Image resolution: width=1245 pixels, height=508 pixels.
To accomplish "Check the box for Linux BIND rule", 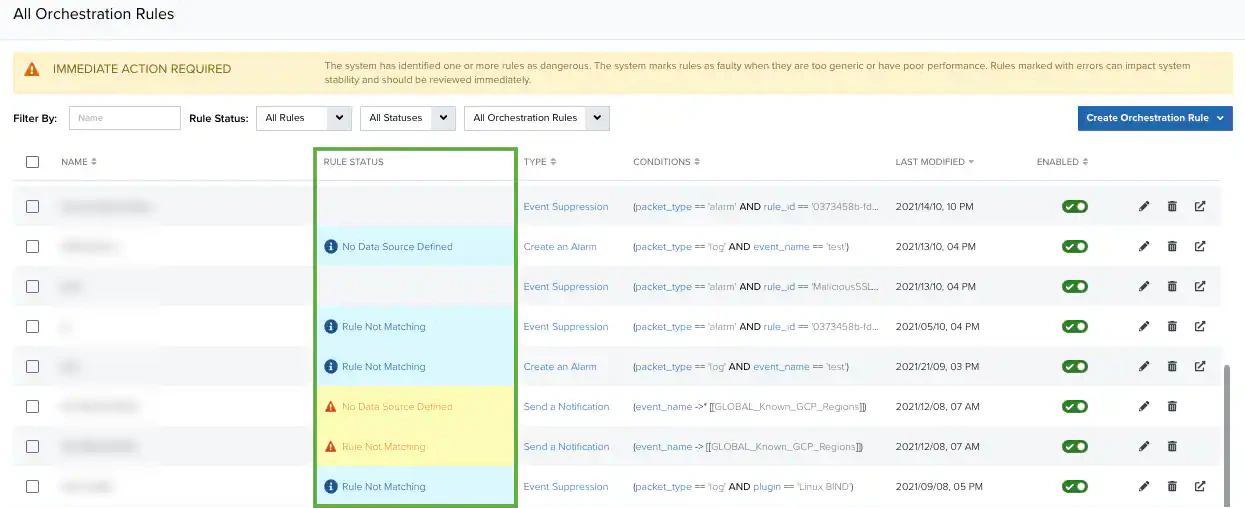I will pyautogui.click(x=32, y=487).
